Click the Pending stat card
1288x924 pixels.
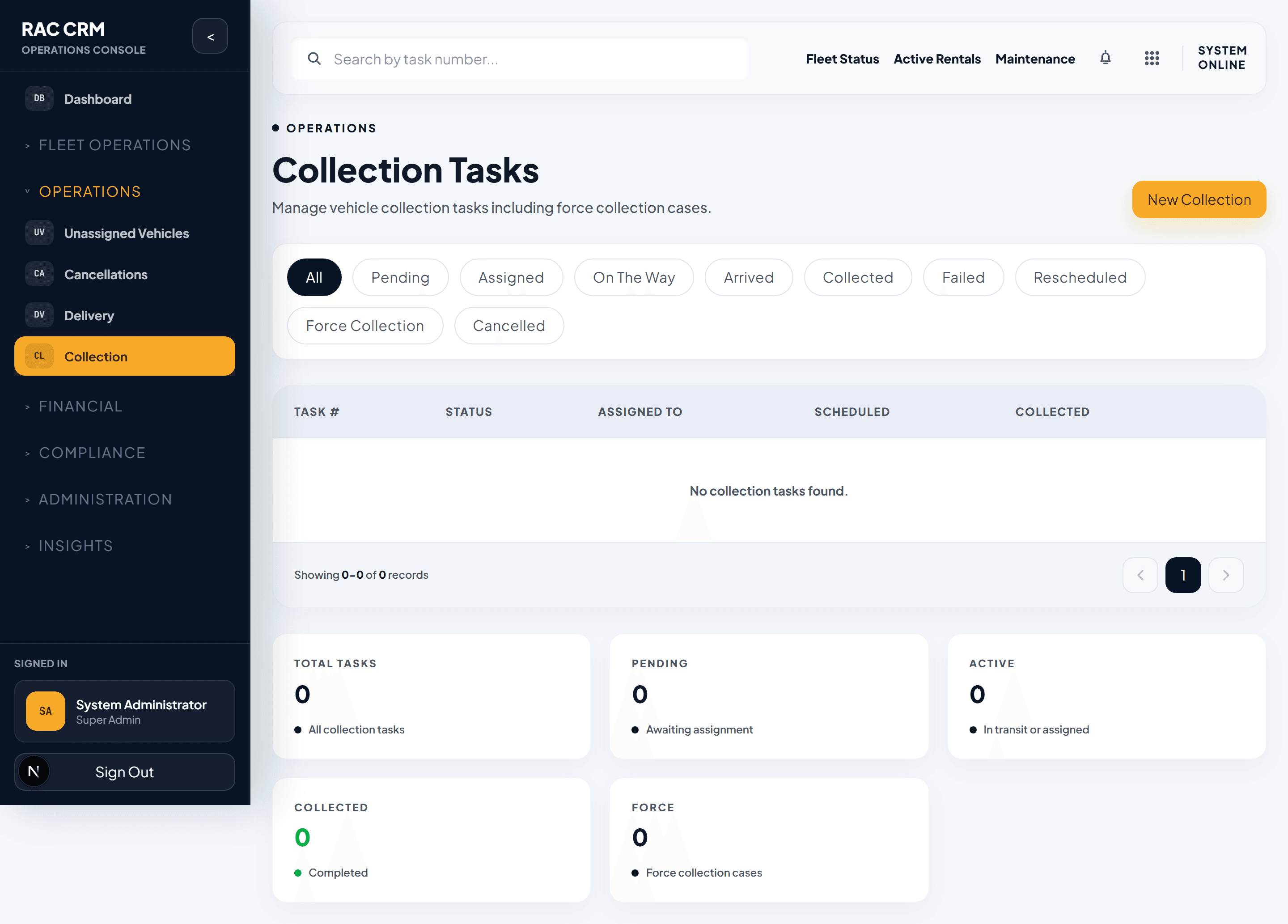pyautogui.click(x=769, y=696)
